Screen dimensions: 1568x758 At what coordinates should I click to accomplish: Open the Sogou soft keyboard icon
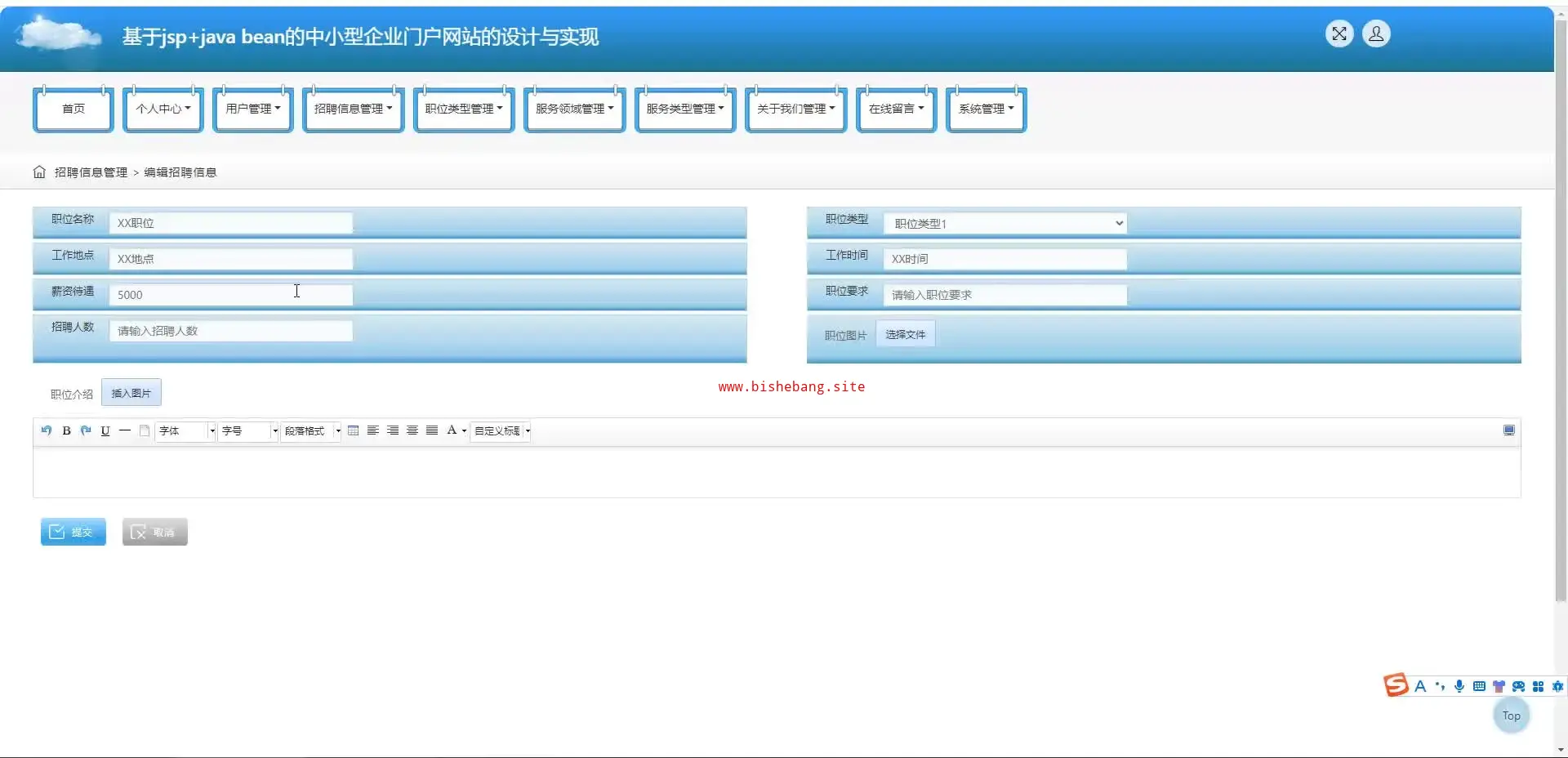click(x=1479, y=686)
